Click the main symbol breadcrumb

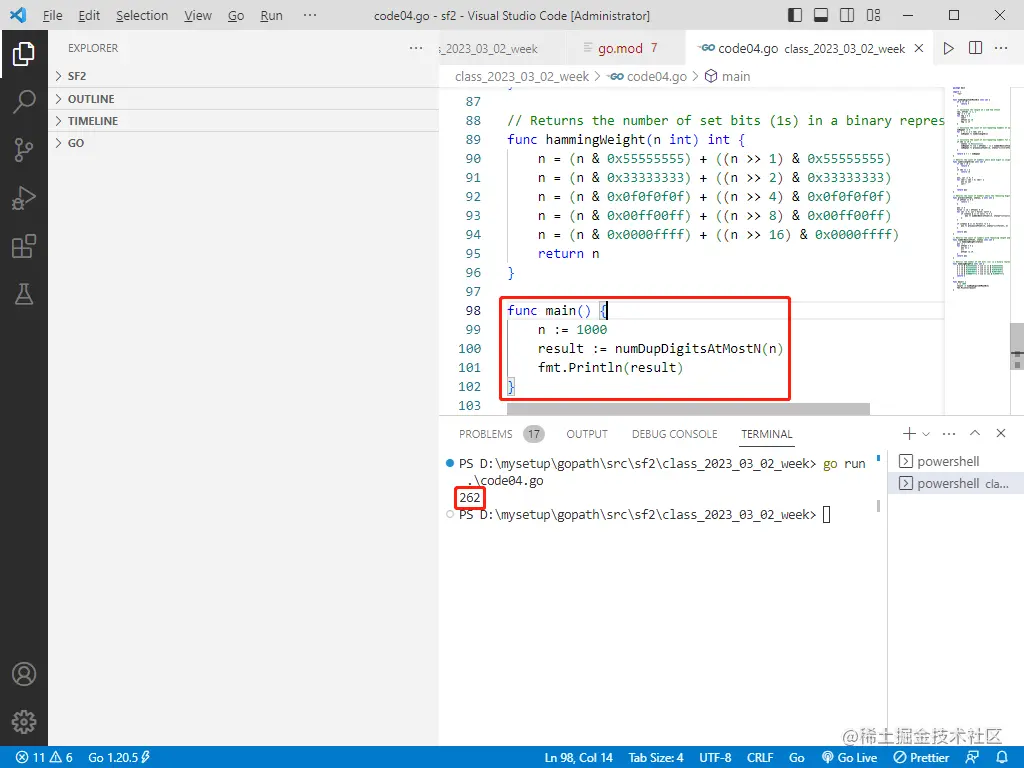(728, 76)
